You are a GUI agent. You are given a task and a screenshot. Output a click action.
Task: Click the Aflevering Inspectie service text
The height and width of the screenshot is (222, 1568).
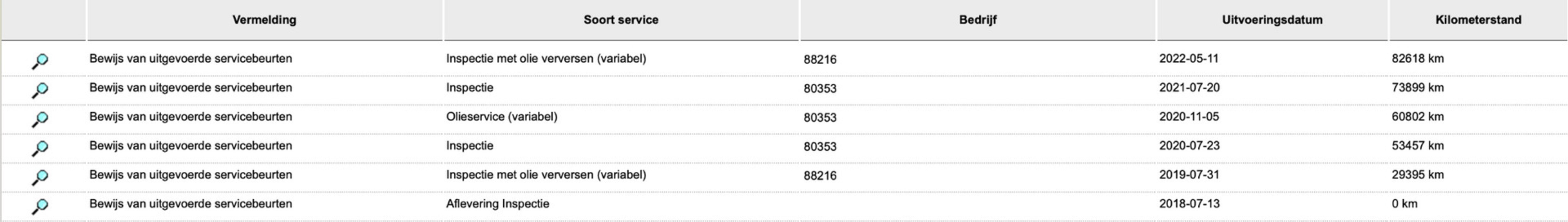(497, 204)
